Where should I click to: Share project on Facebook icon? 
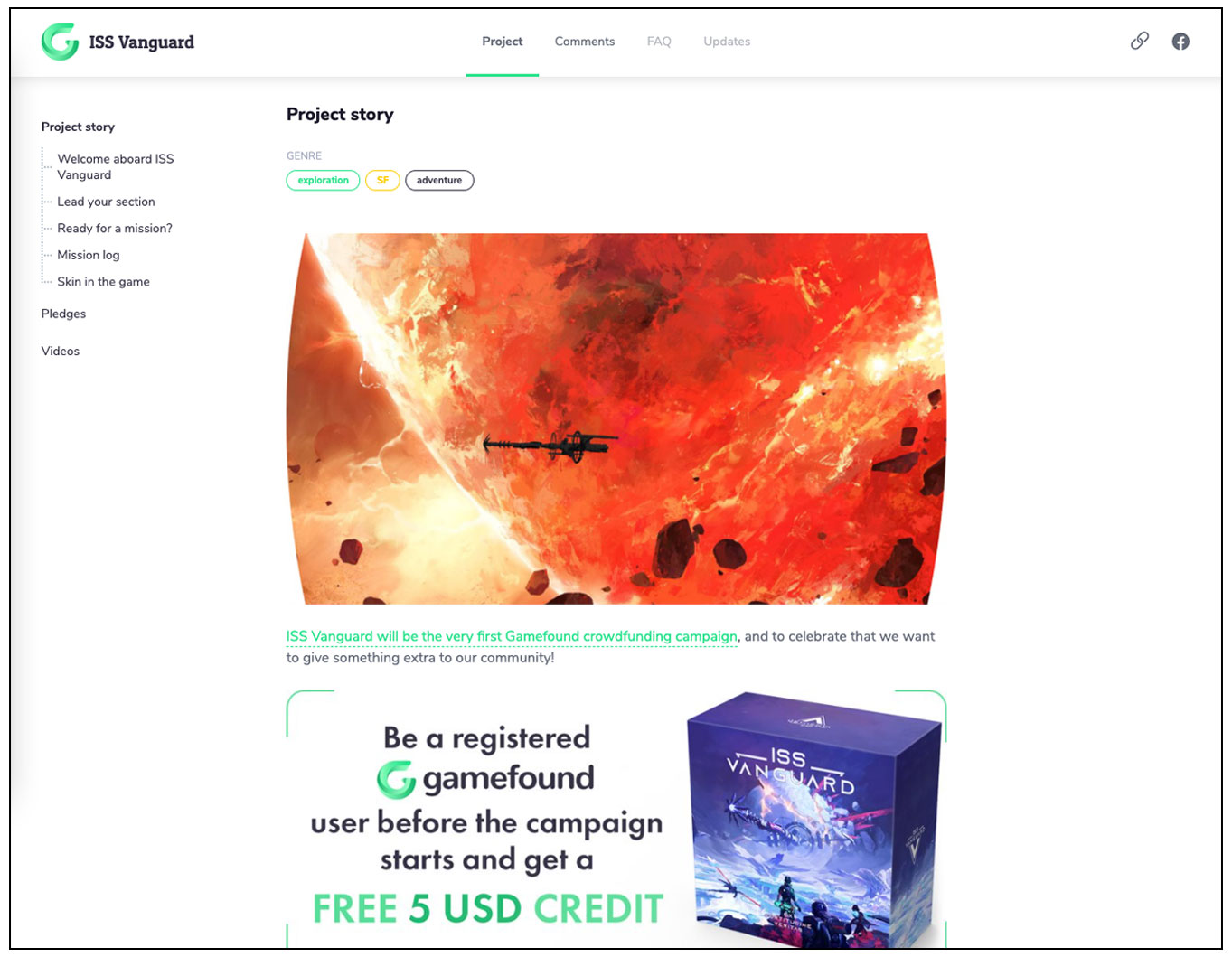point(1180,41)
